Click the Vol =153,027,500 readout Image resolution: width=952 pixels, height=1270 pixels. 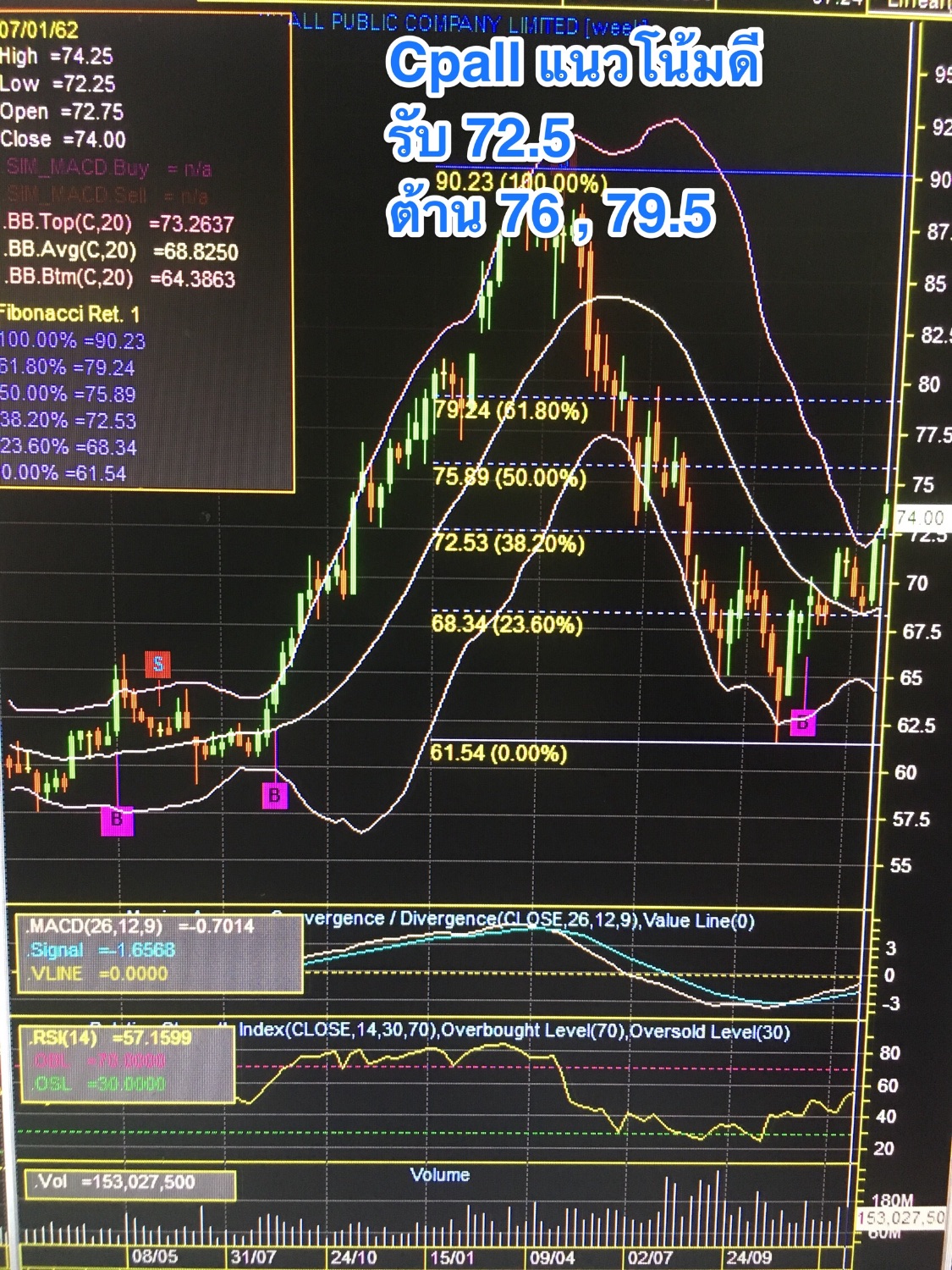(114, 1182)
